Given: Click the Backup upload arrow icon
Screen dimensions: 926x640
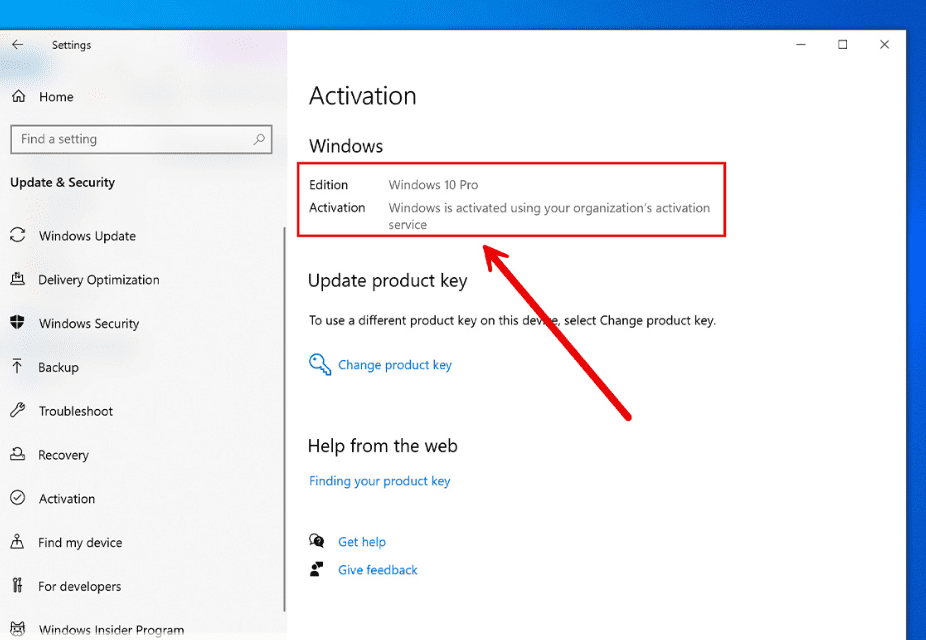Looking at the screenshot, I should [17, 367].
